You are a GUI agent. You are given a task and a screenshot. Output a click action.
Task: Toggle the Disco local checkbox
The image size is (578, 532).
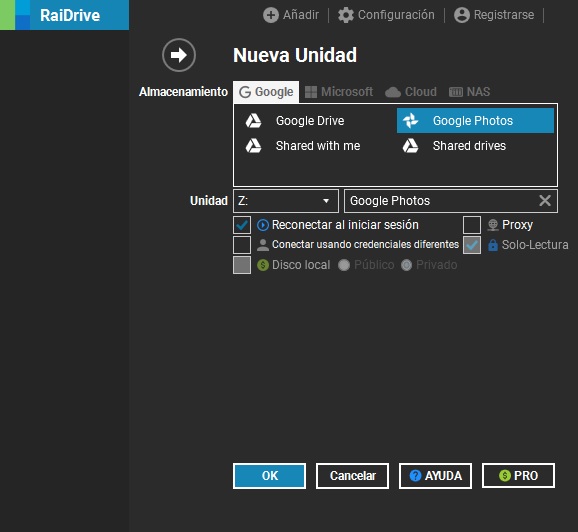(242, 265)
